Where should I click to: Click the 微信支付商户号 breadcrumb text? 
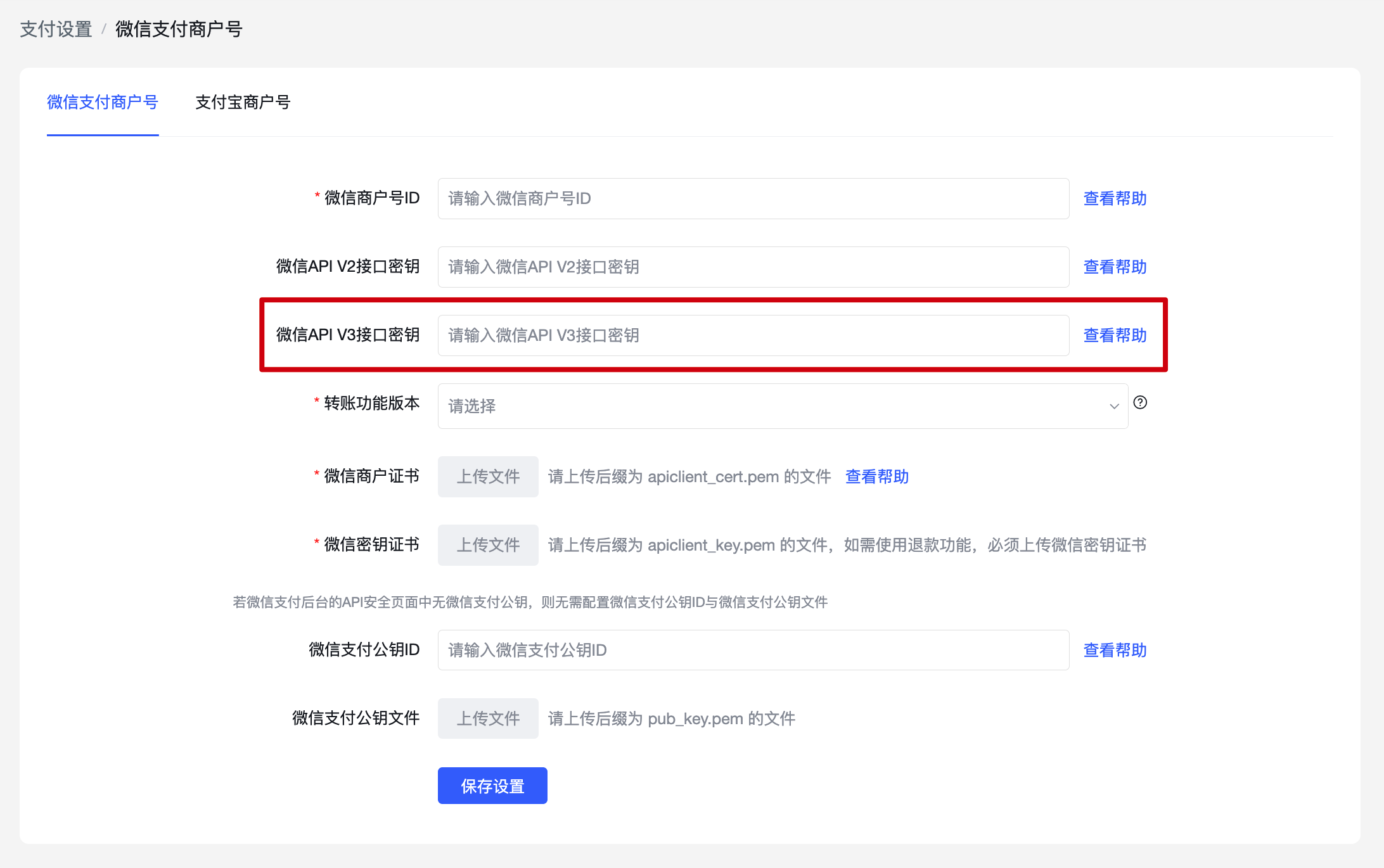[179, 29]
